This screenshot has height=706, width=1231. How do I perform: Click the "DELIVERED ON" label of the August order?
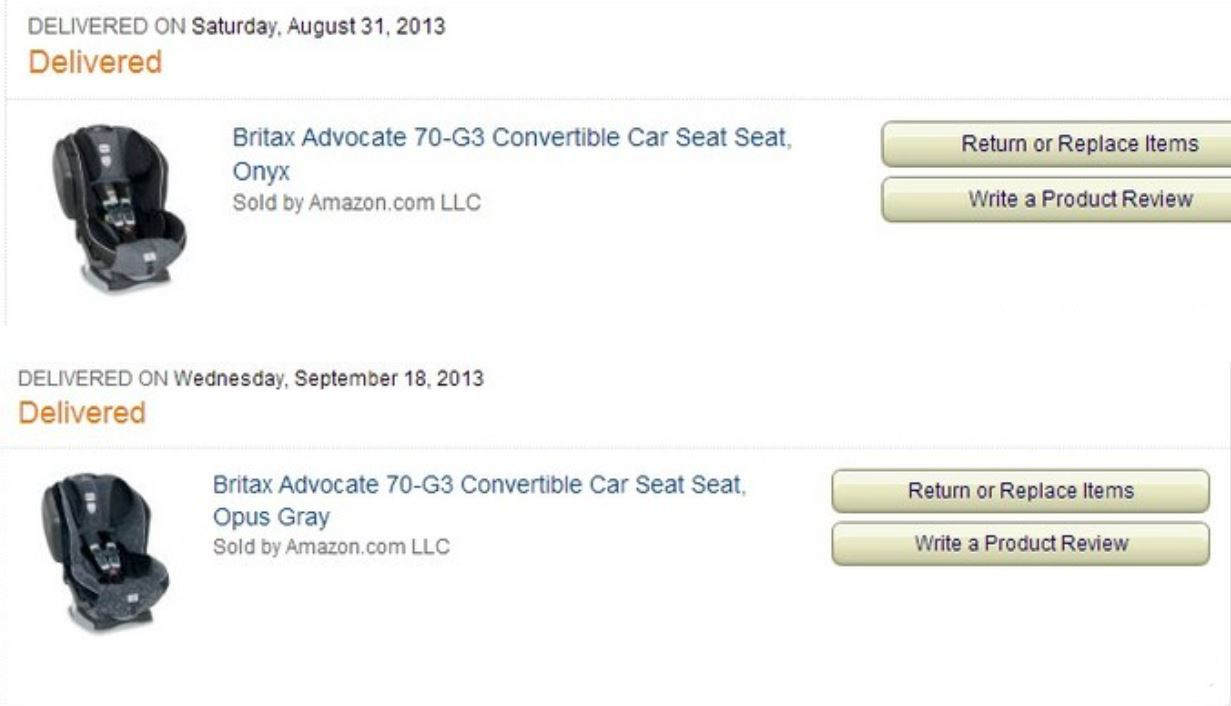(x=107, y=27)
